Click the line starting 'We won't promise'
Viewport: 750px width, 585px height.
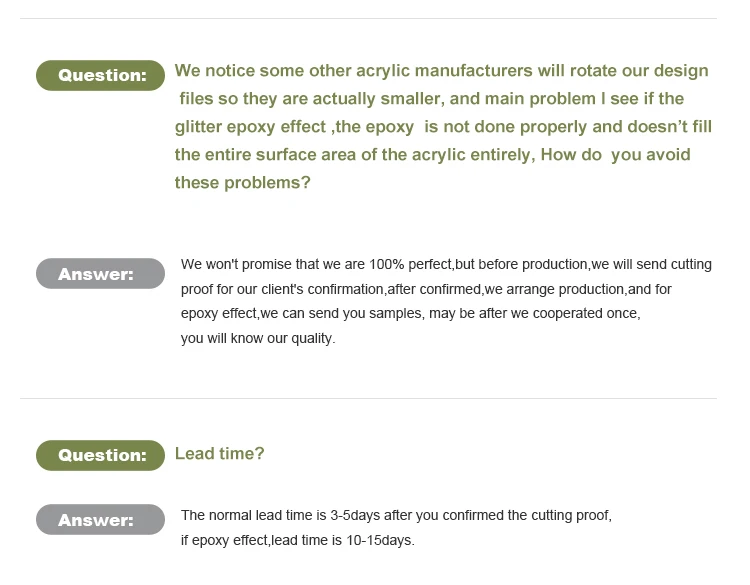(x=446, y=265)
